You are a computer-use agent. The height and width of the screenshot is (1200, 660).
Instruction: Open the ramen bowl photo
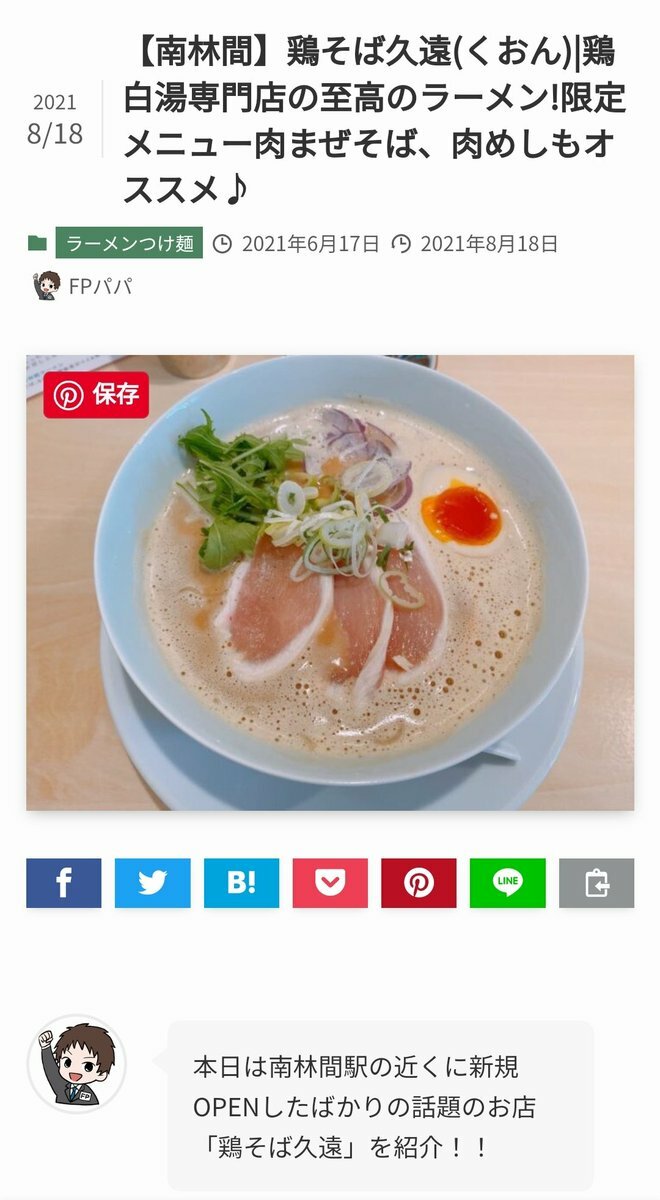tap(330, 582)
